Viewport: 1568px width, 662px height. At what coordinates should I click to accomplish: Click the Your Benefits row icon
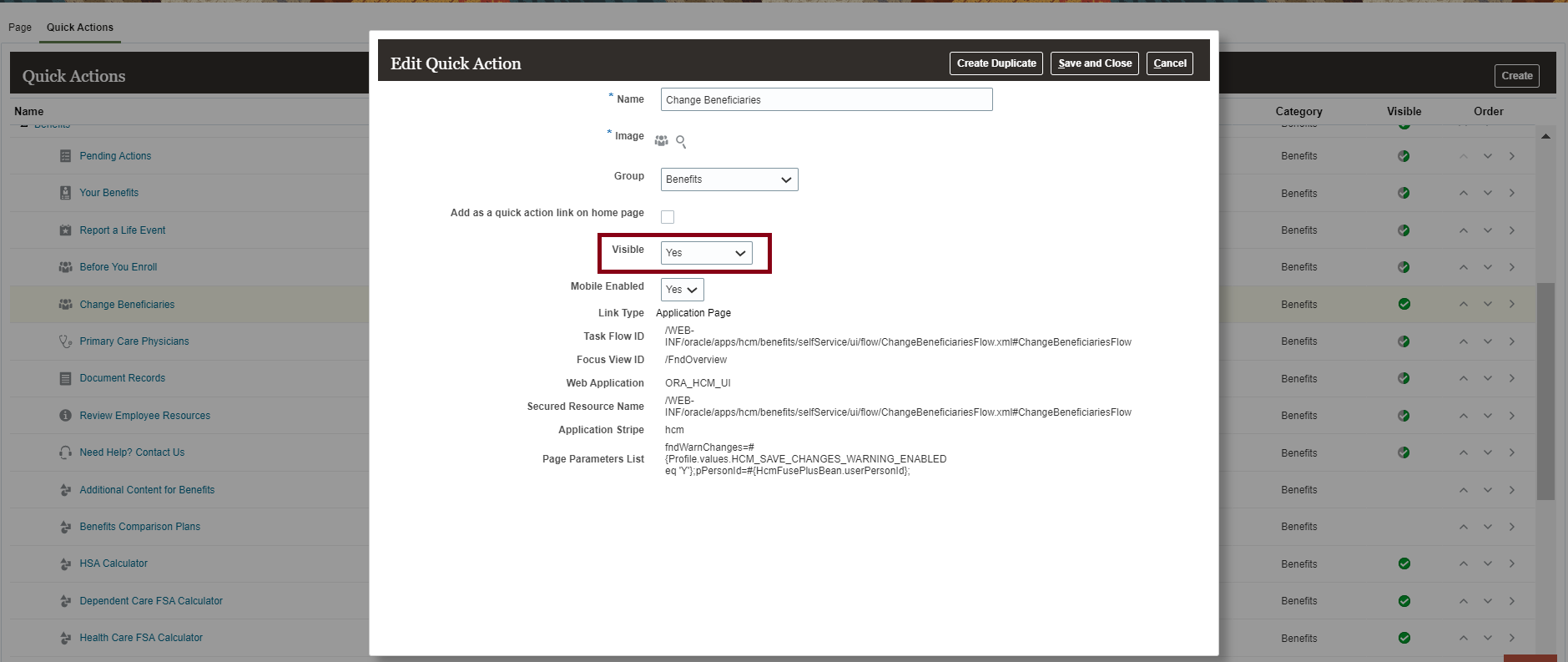[65, 193]
